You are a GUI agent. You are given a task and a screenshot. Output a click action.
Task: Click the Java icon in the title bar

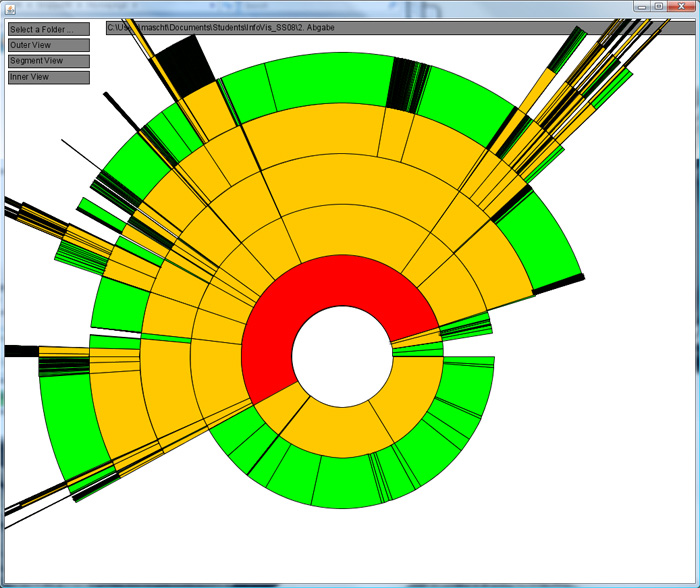tap(10, 8)
